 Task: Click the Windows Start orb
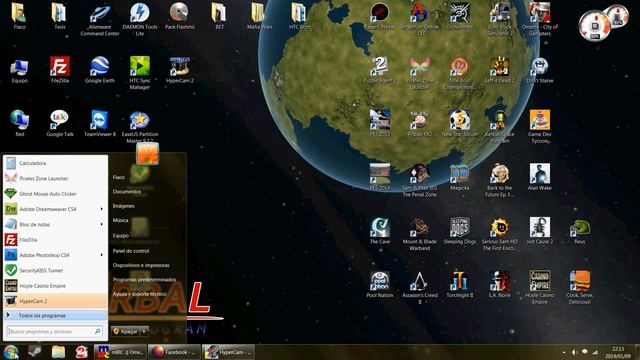[x=11, y=351]
